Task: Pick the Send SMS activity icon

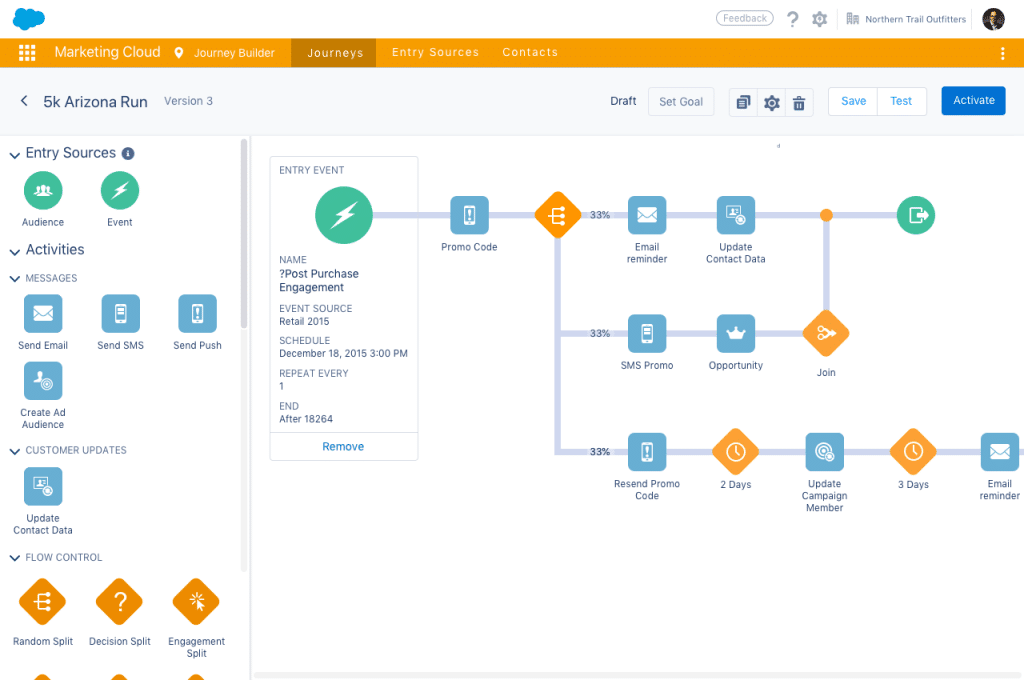Action: (120, 314)
